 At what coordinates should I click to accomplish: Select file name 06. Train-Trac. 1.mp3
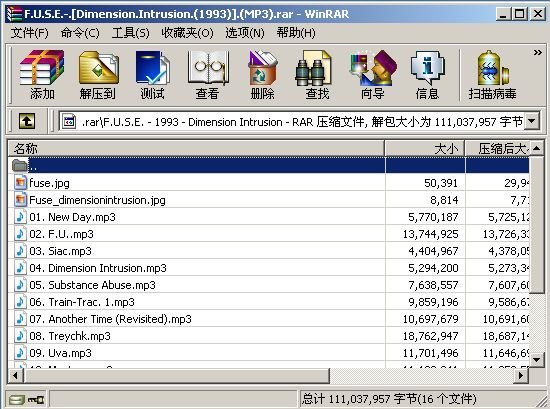point(82,302)
